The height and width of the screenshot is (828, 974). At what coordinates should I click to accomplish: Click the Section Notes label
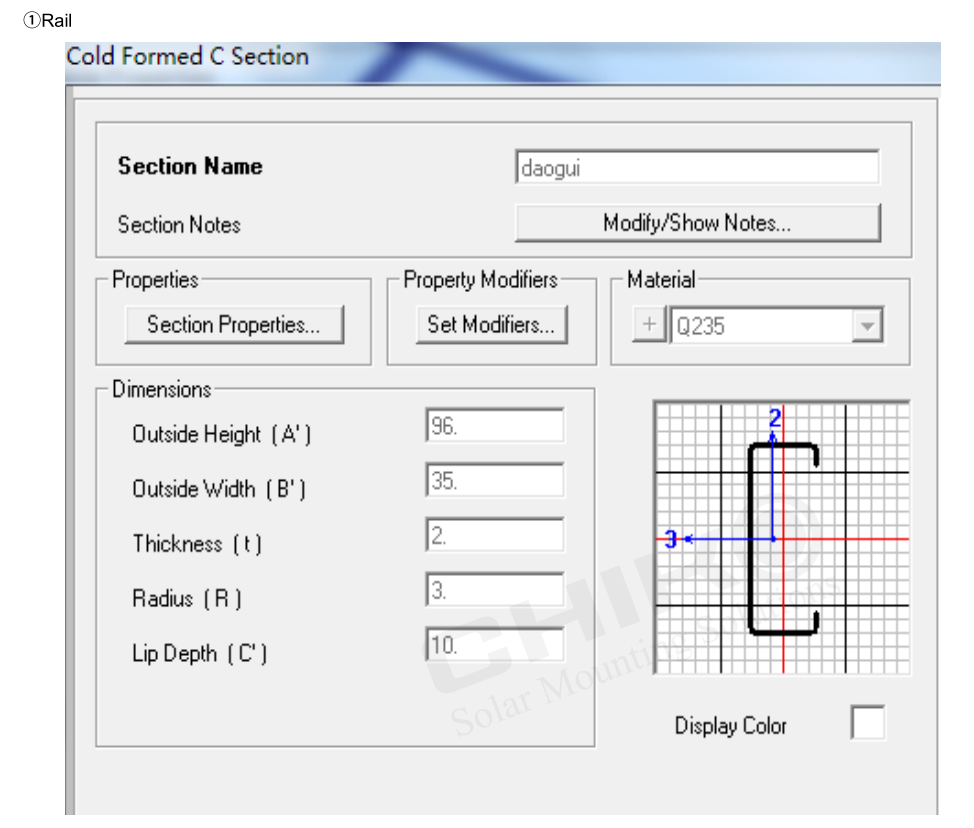click(179, 225)
